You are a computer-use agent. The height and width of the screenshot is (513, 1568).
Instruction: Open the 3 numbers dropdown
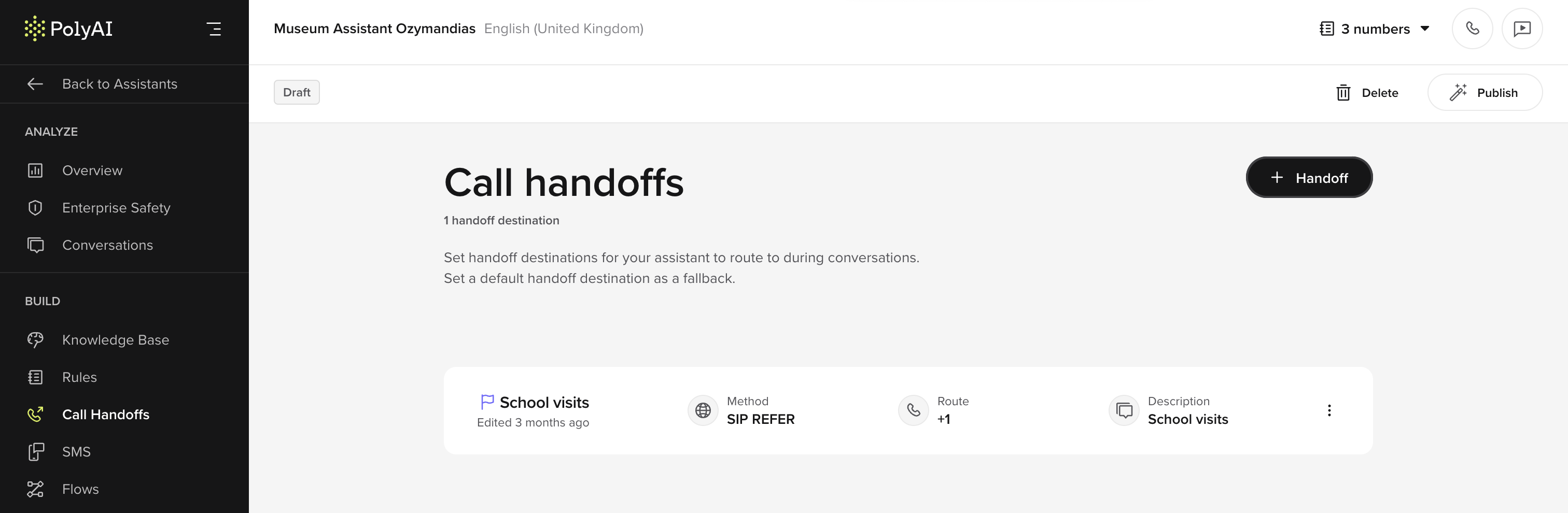[x=1375, y=28]
